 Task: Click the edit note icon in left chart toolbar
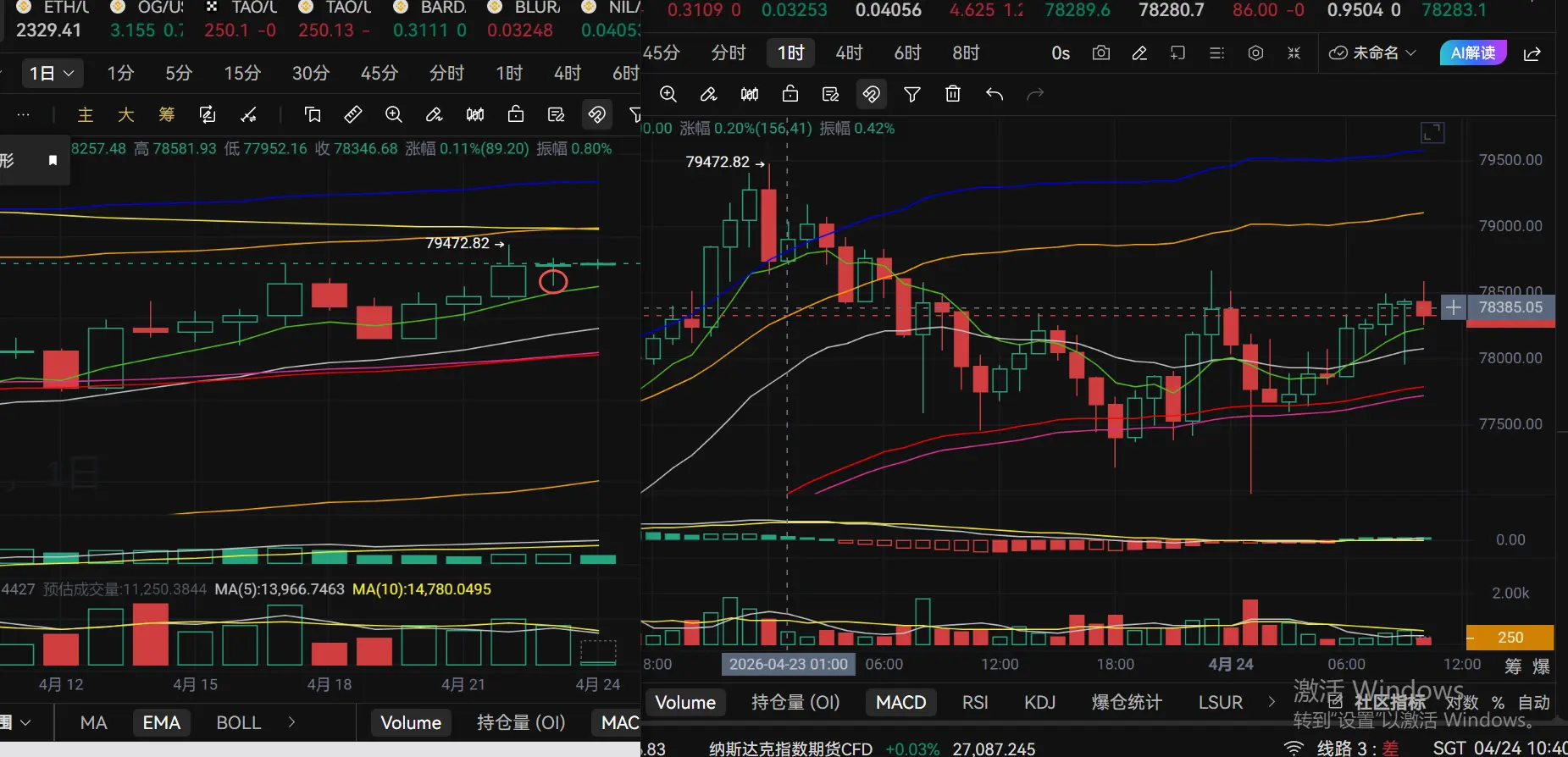click(557, 114)
